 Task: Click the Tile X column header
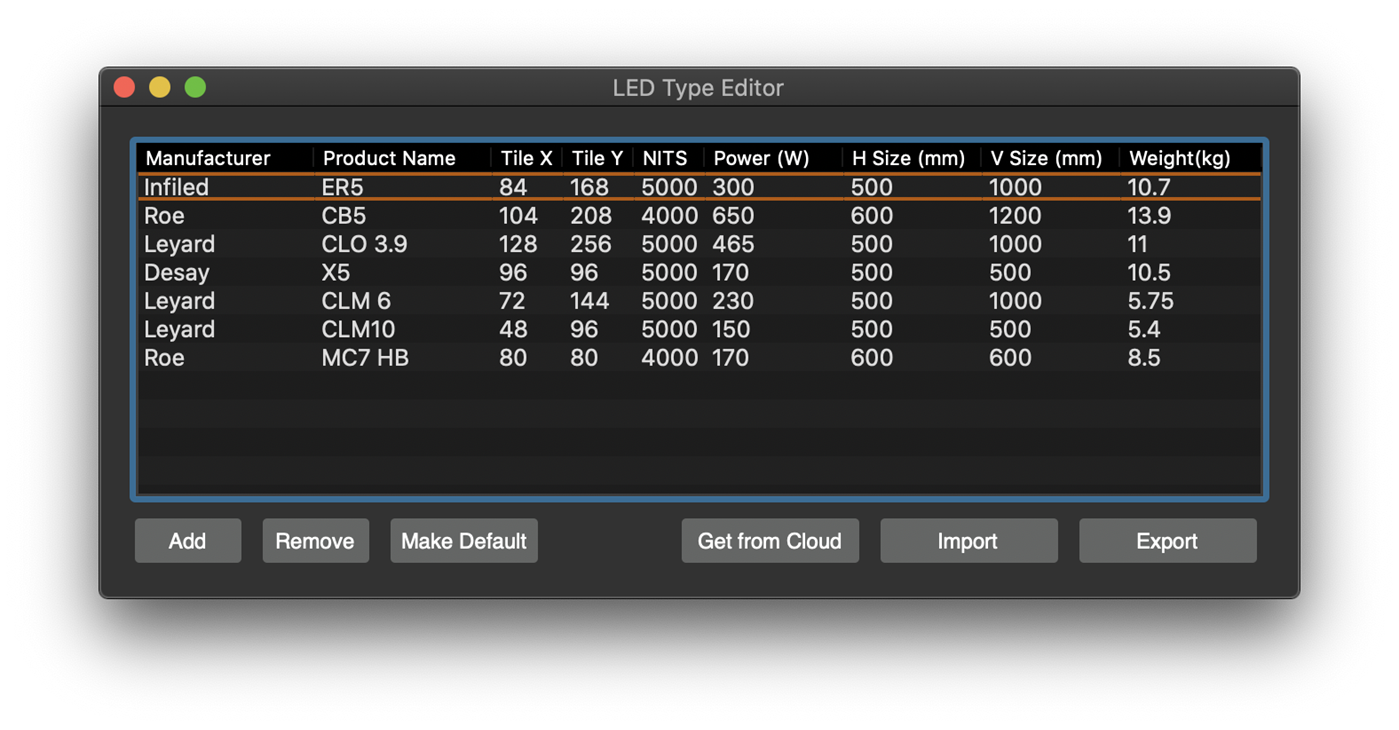pos(526,158)
